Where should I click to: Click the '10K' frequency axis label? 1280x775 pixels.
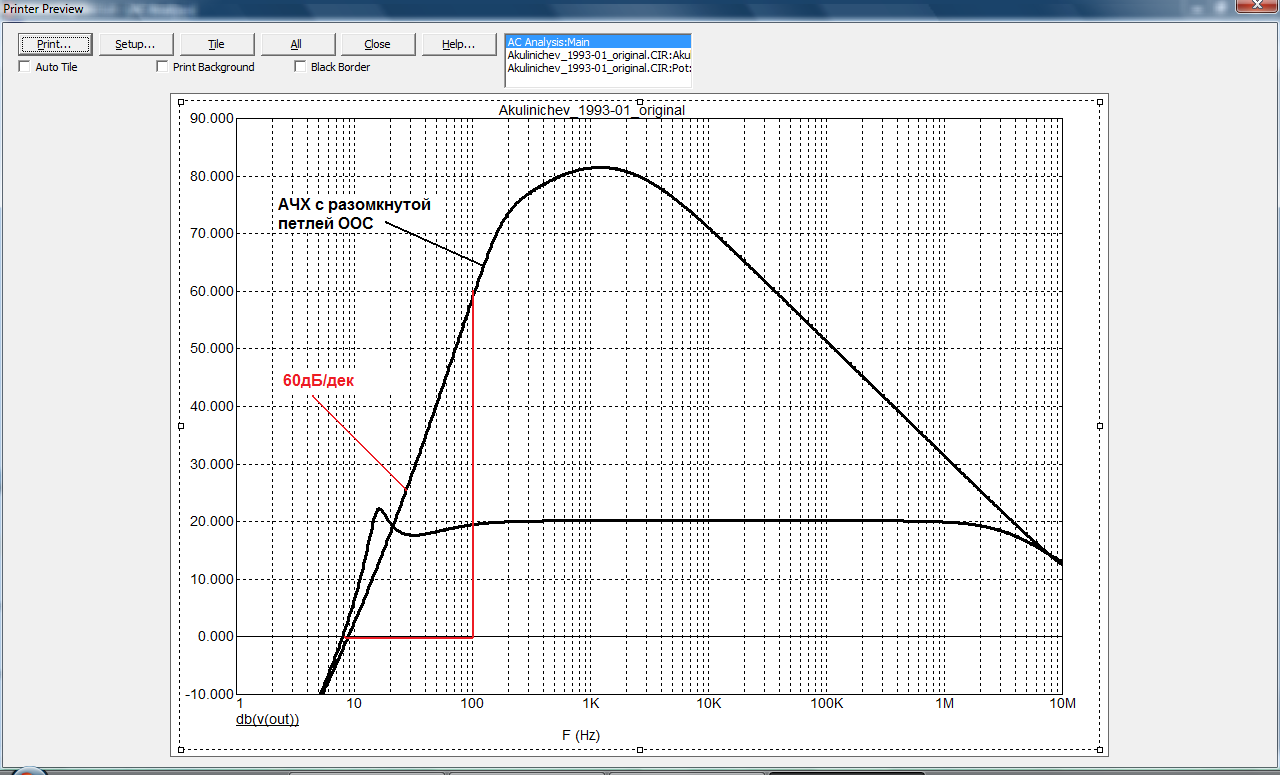tap(708, 704)
